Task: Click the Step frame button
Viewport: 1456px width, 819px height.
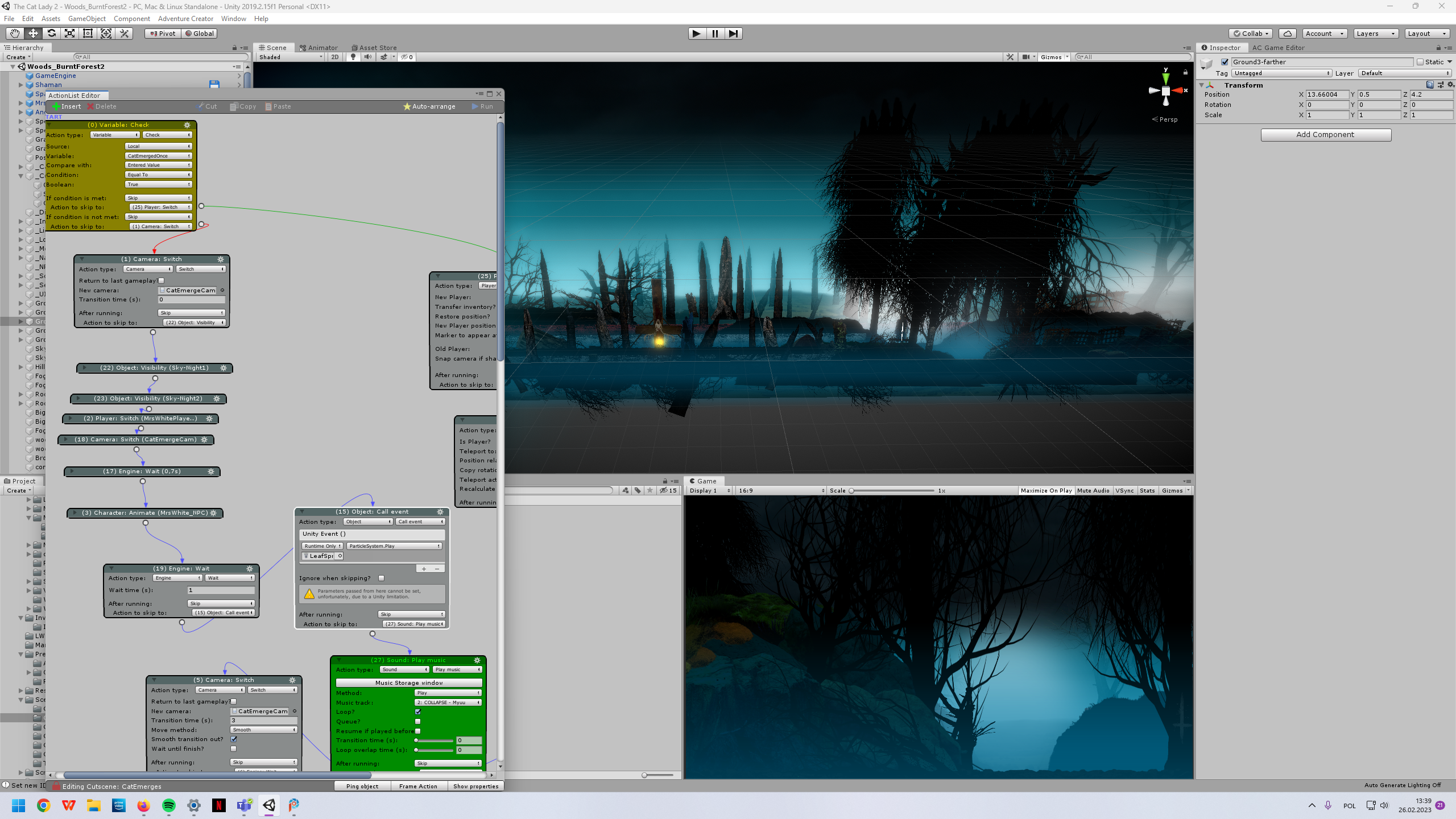Action: pos(733,34)
